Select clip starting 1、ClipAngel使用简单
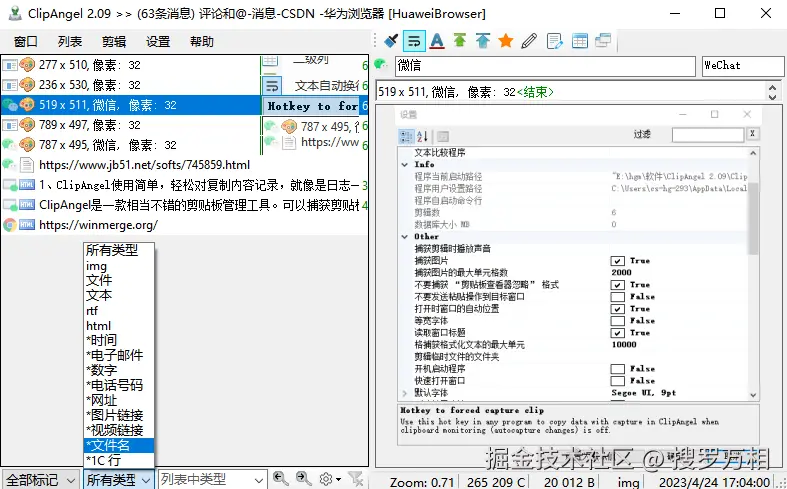 click(184, 185)
